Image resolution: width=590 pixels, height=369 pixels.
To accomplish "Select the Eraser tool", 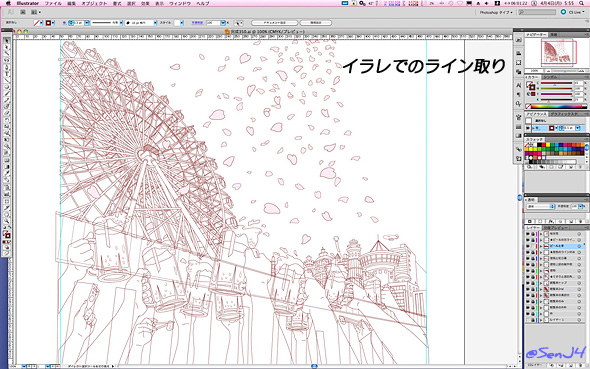I will pos(6,114).
